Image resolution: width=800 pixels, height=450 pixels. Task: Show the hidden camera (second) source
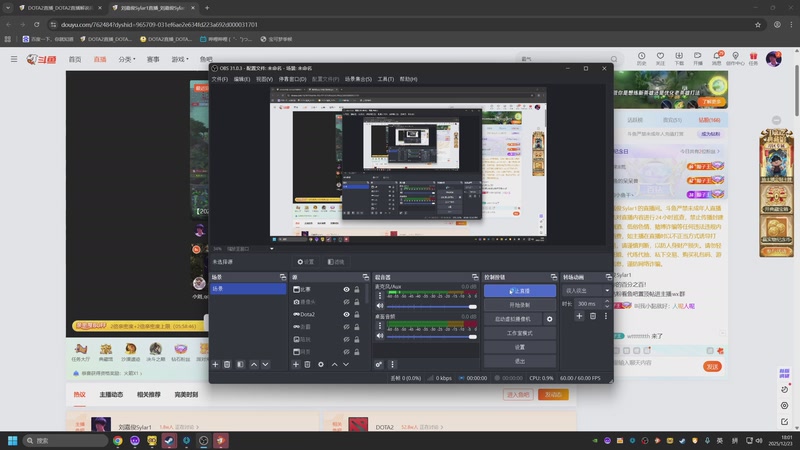coord(346,302)
